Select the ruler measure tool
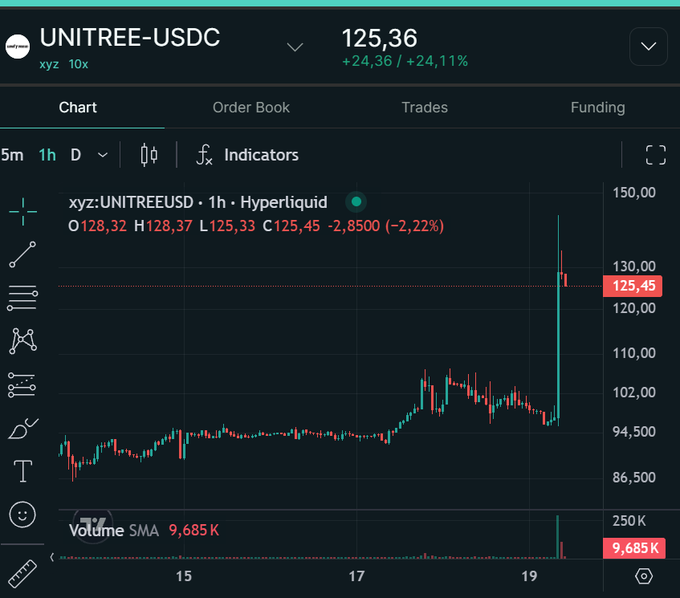680x598 pixels. point(22,573)
